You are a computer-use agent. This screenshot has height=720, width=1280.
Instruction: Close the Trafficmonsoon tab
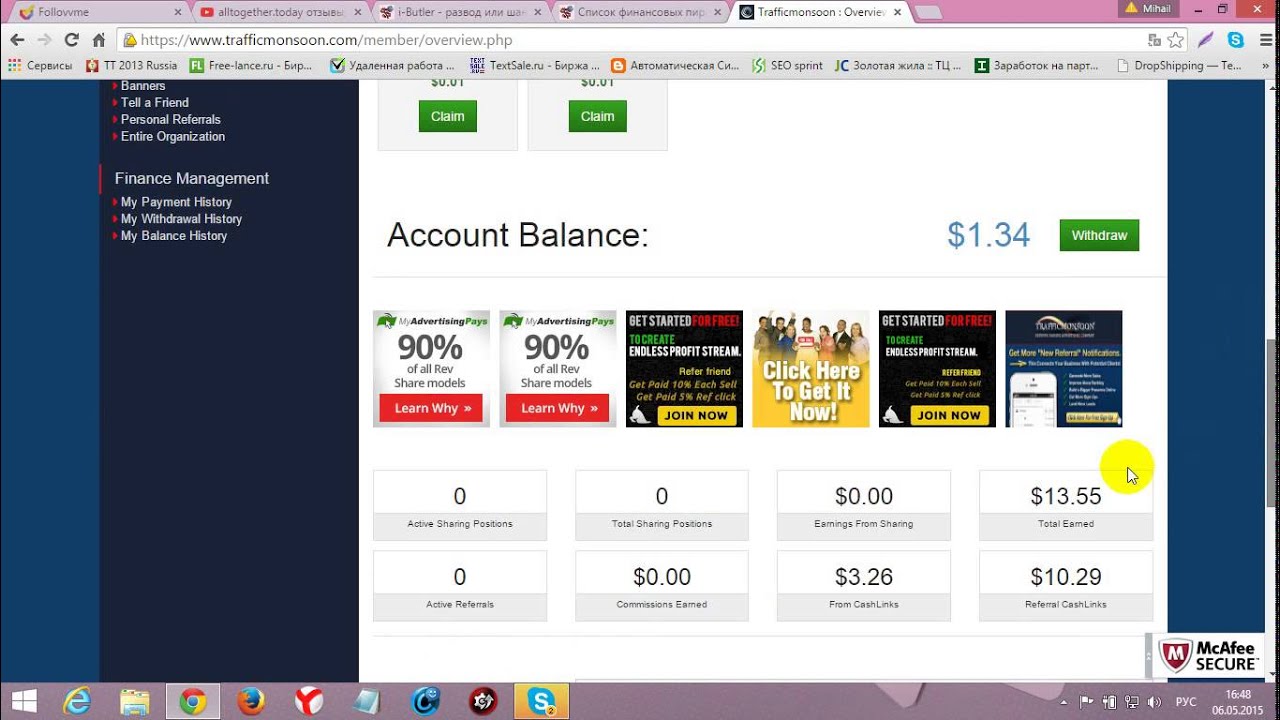click(896, 13)
